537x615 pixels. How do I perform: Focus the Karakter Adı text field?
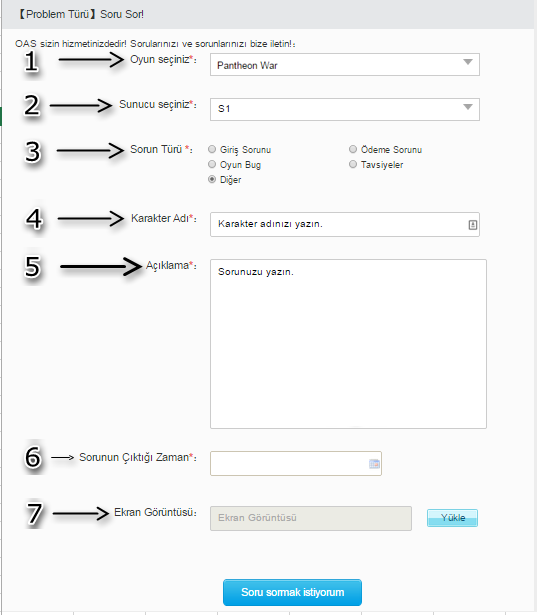(345, 224)
